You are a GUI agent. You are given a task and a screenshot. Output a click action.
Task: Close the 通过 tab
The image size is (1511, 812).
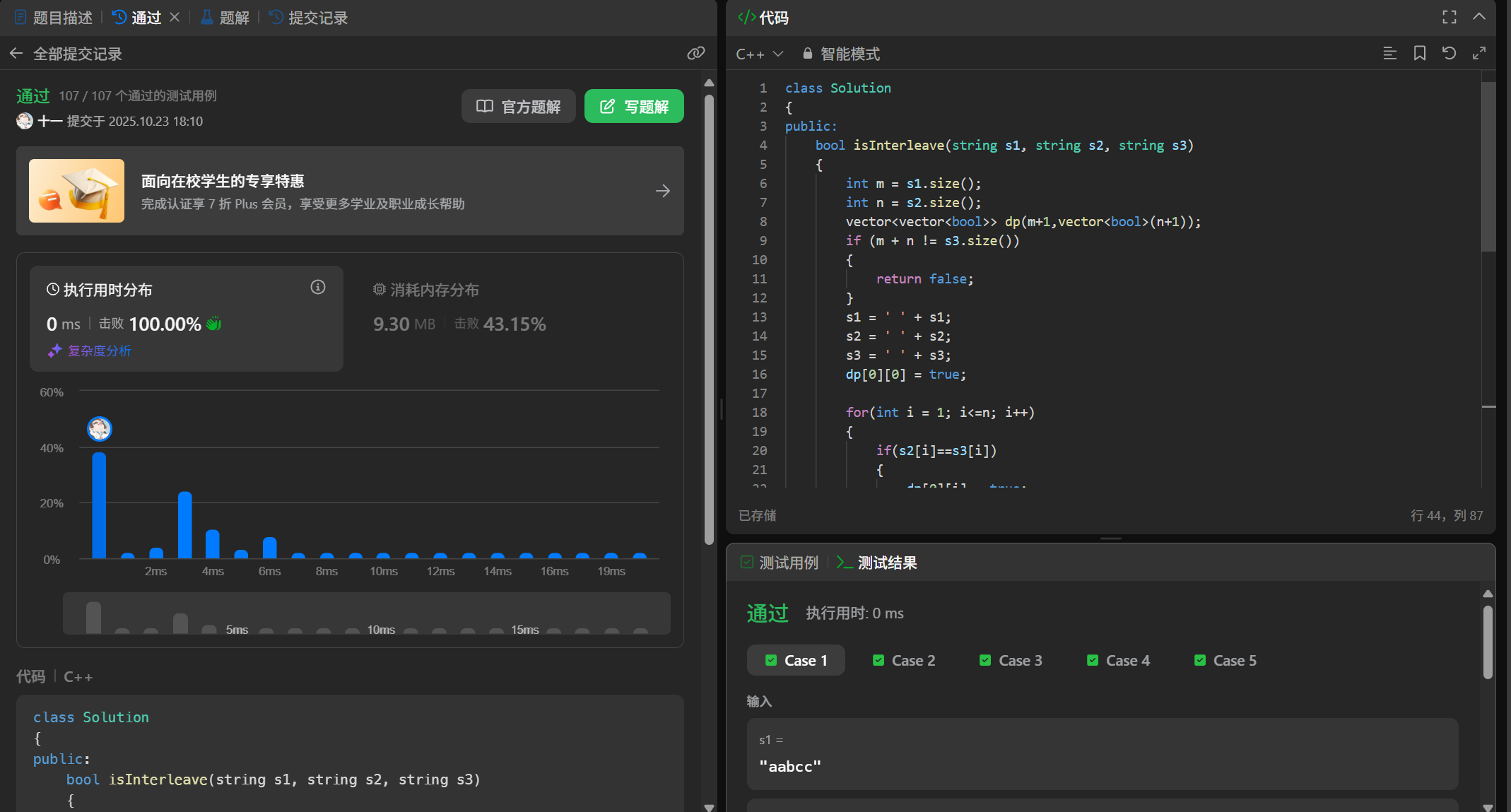click(x=175, y=17)
